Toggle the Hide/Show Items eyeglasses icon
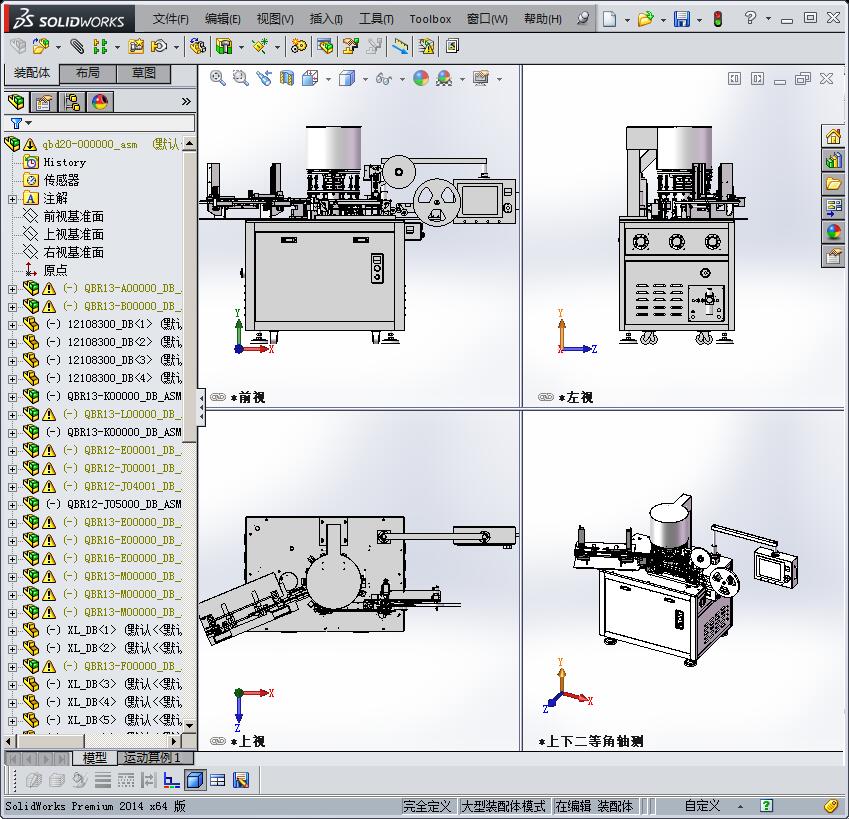849x819 pixels. (385, 78)
